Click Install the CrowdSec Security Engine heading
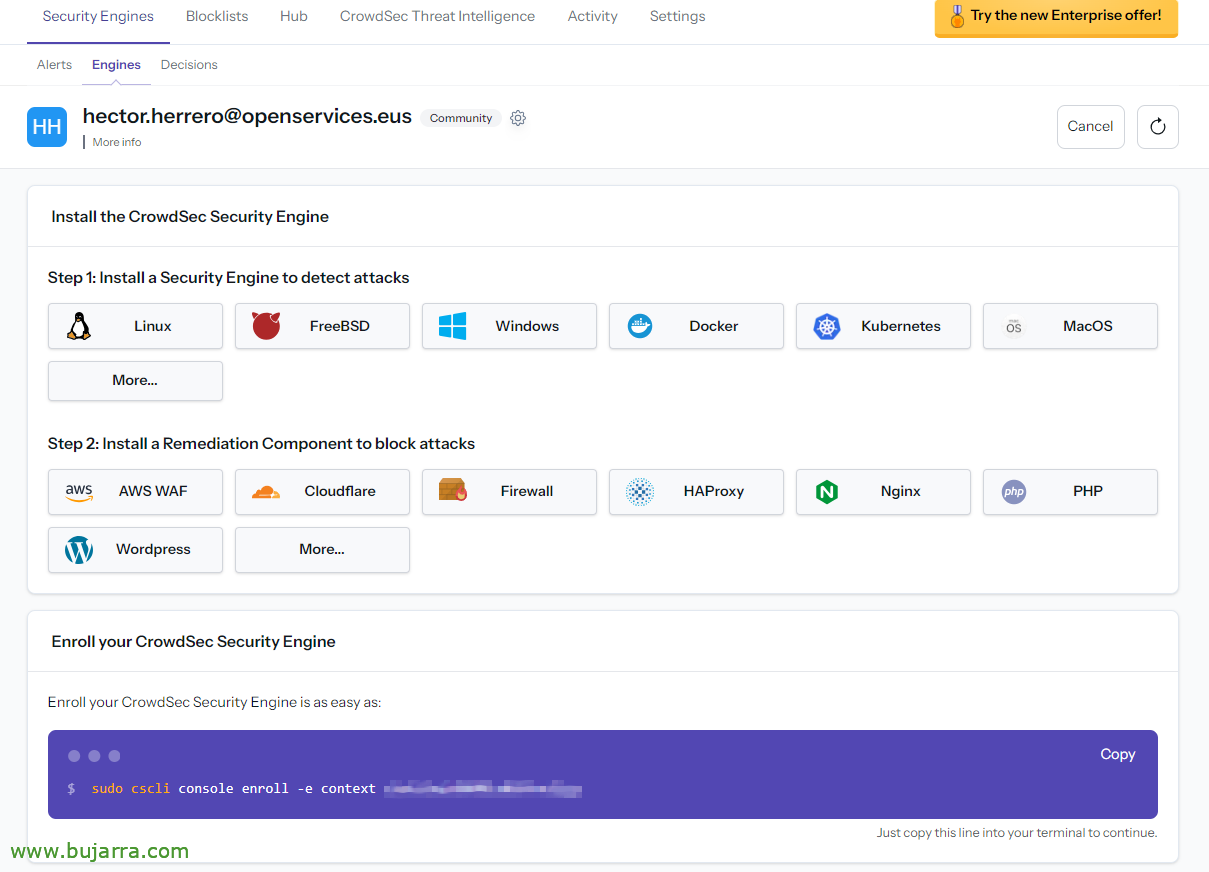 pyautogui.click(x=190, y=216)
